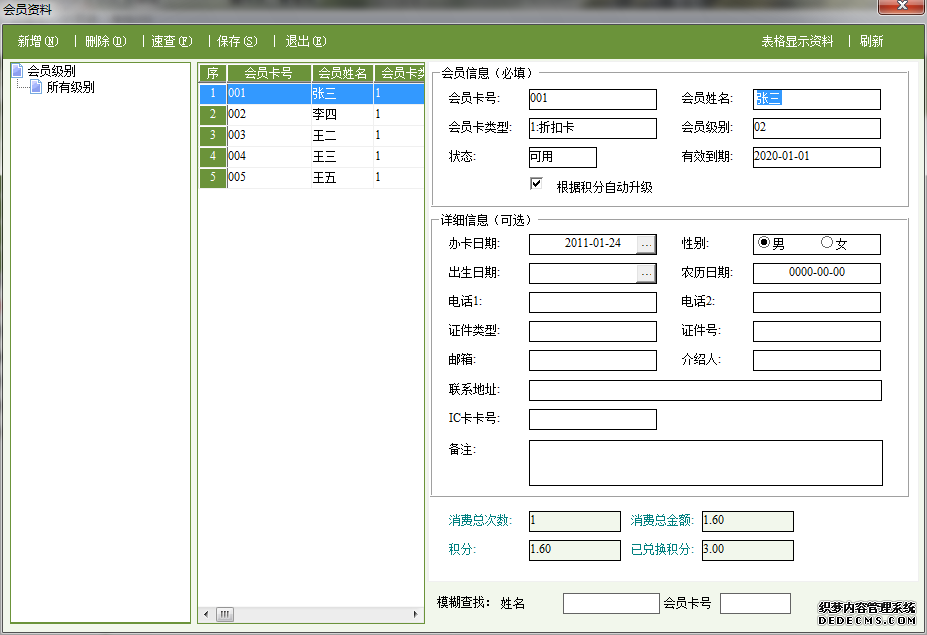Click 新增 in the toolbar
This screenshot has height=635, width=927.
tap(38, 42)
